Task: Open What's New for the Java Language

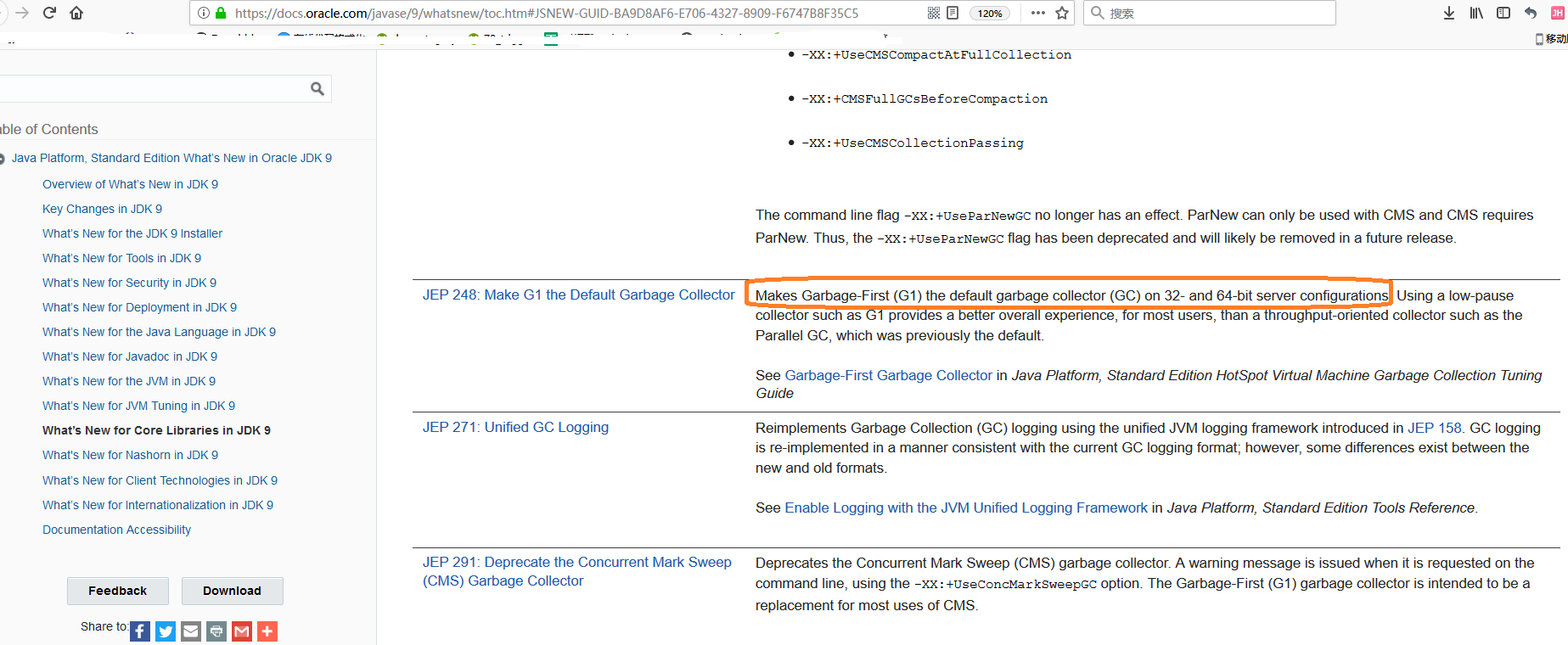Action: pos(159,332)
